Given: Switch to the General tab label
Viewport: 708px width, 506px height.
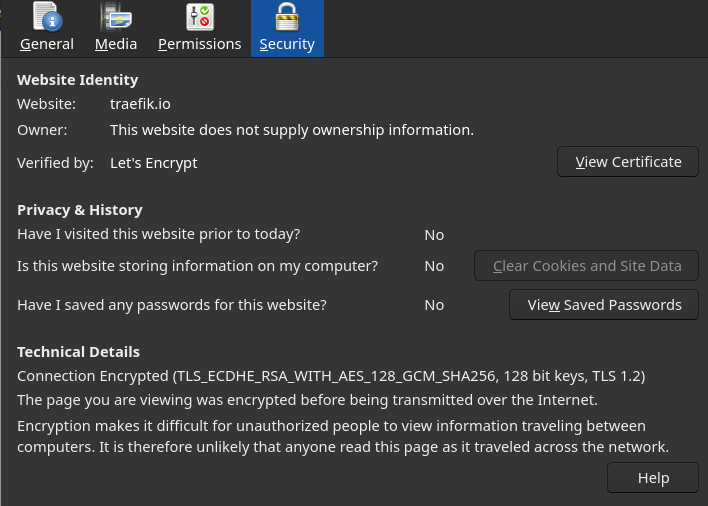Looking at the screenshot, I should (47, 44).
